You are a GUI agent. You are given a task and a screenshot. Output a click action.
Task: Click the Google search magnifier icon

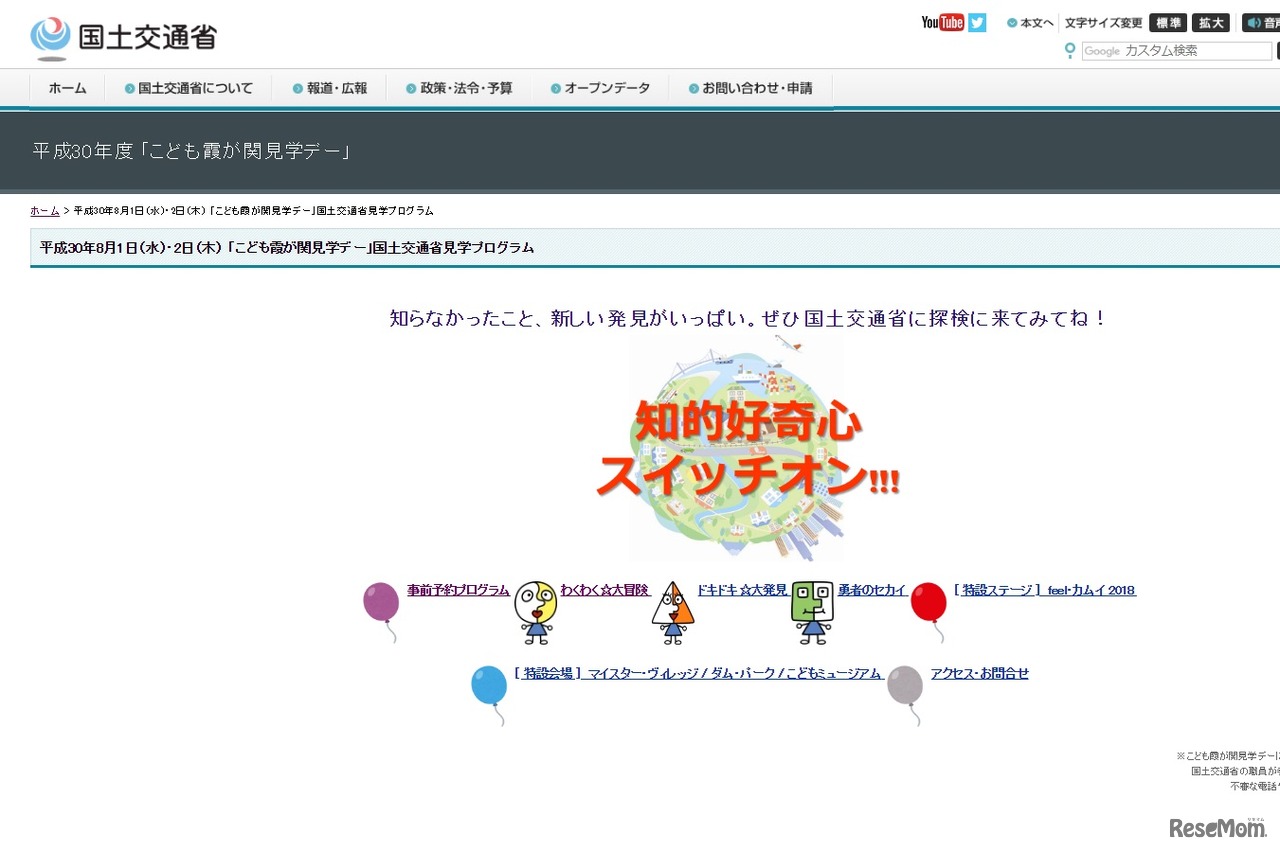pos(1070,51)
